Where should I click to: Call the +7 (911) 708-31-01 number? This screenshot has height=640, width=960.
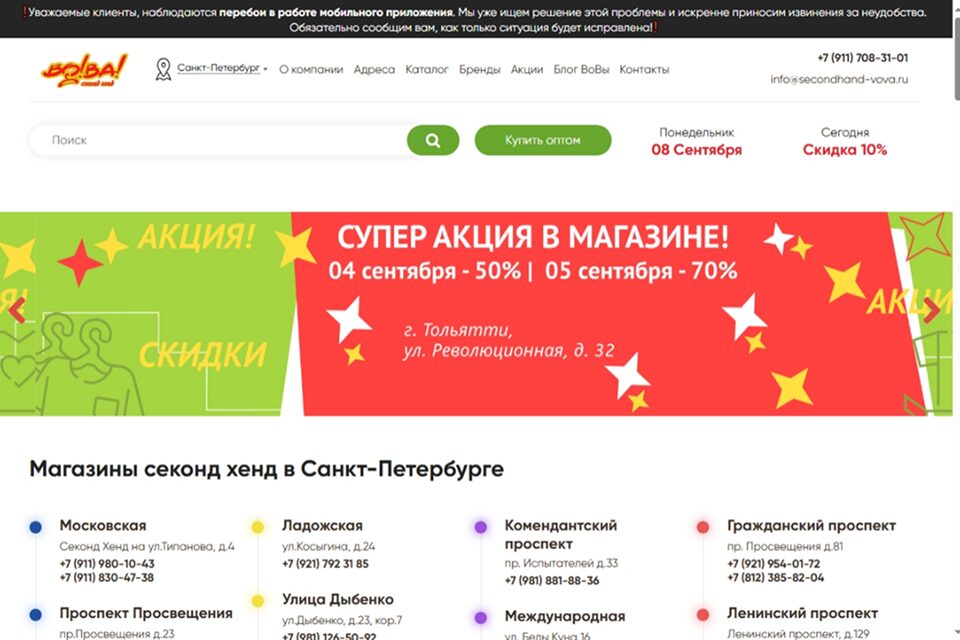[x=862, y=58]
